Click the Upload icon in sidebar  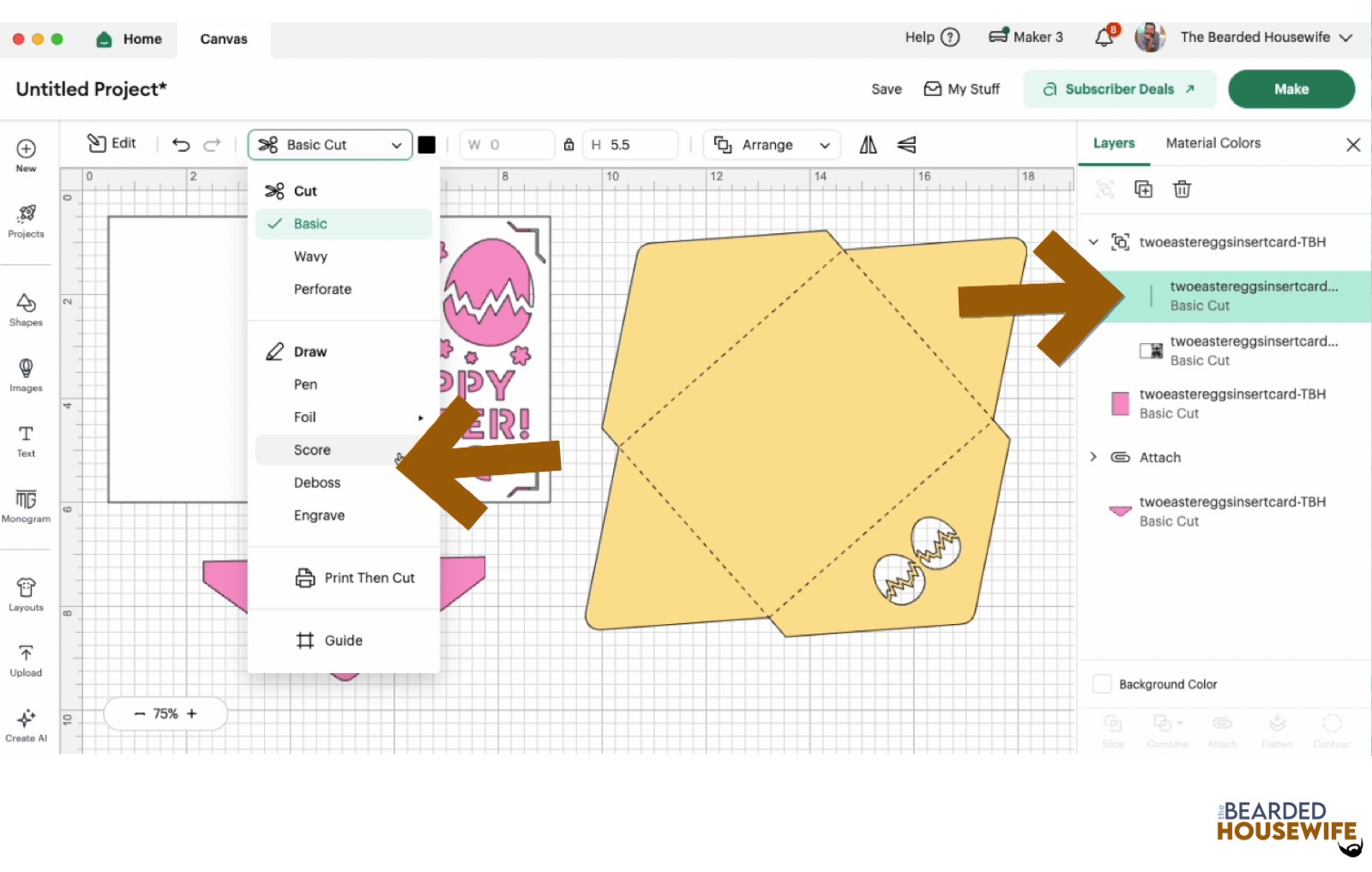pyautogui.click(x=26, y=659)
